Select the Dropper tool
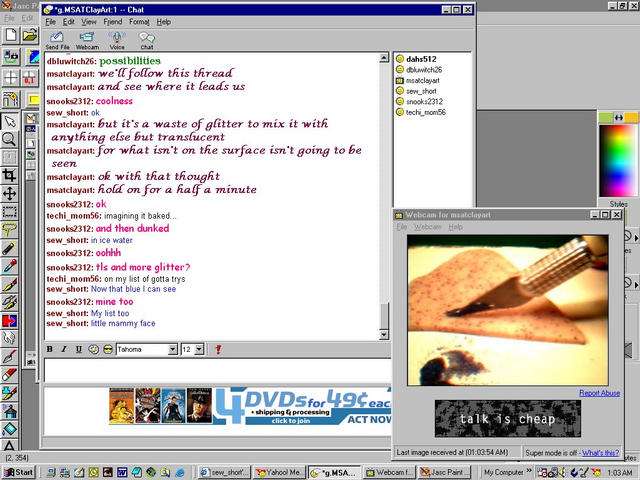Image resolution: width=640 pixels, height=480 pixels. tap(9, 266)
